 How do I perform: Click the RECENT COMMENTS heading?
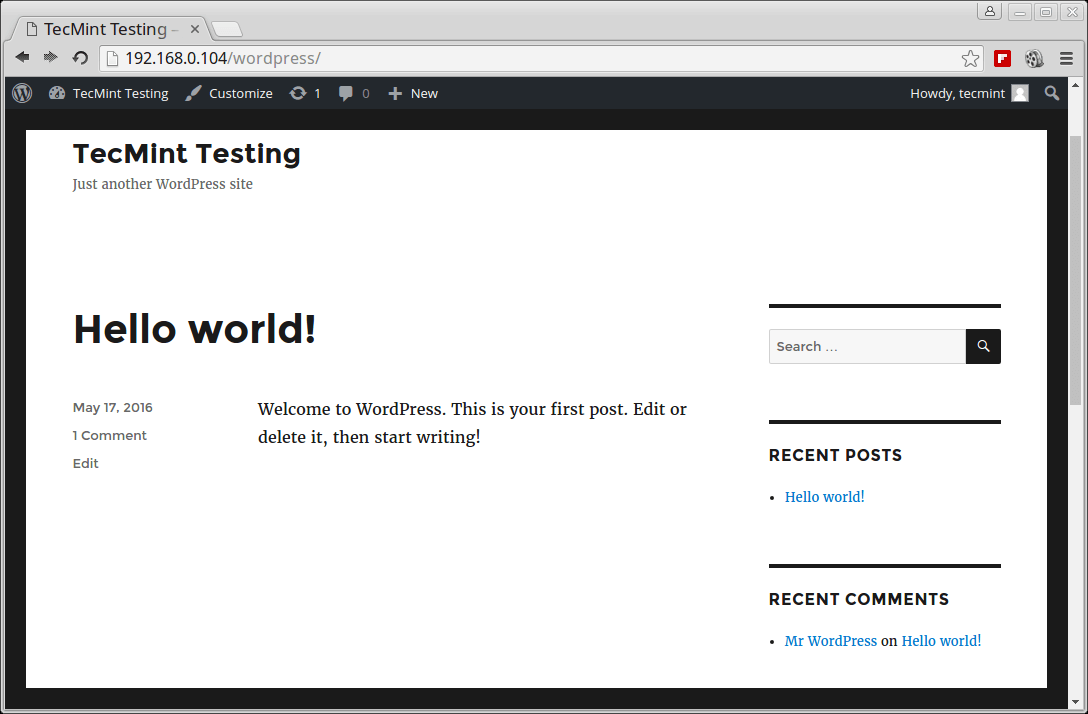(859, 599)
